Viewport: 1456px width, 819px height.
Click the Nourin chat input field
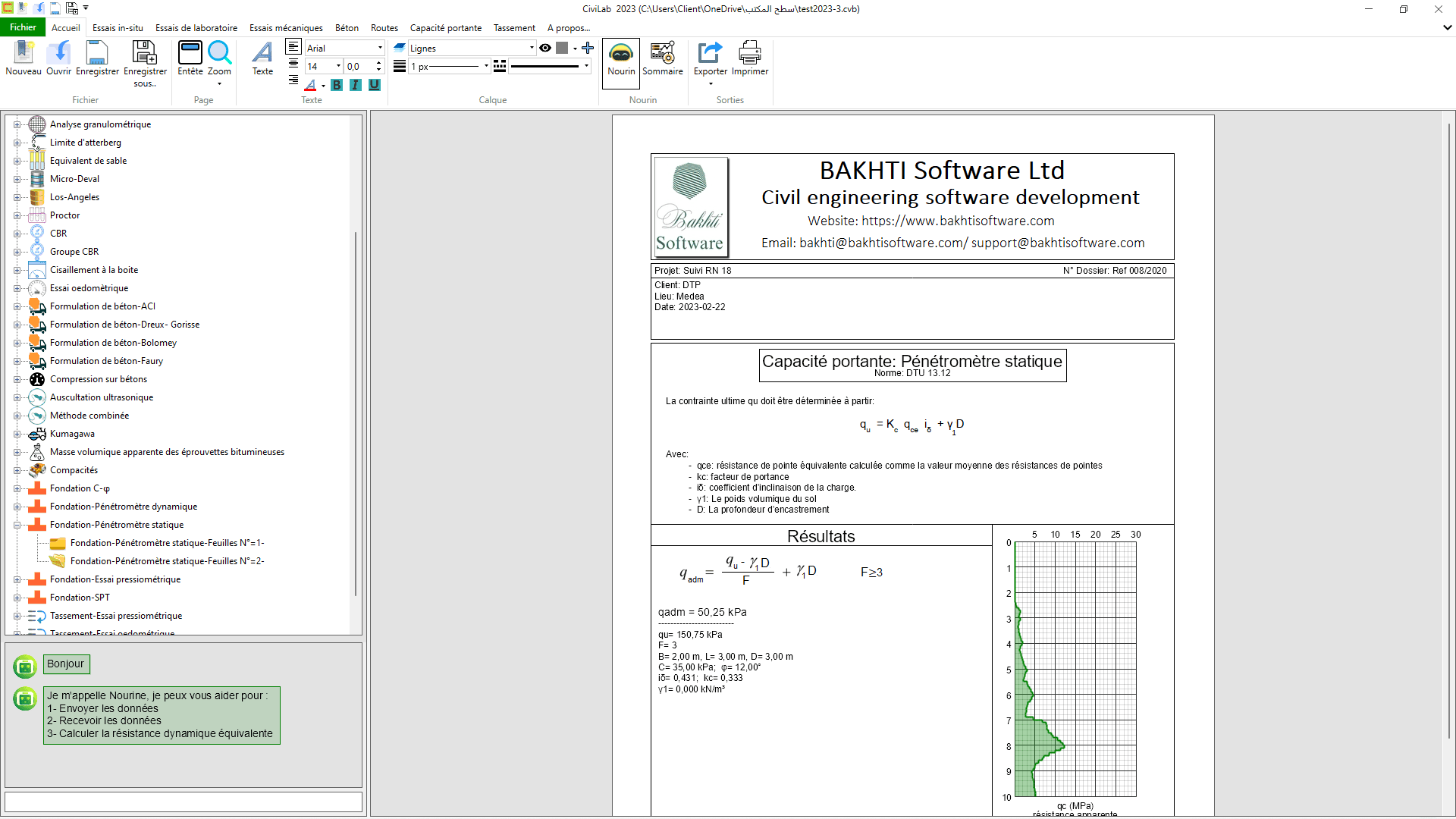(x=184, y=802)
